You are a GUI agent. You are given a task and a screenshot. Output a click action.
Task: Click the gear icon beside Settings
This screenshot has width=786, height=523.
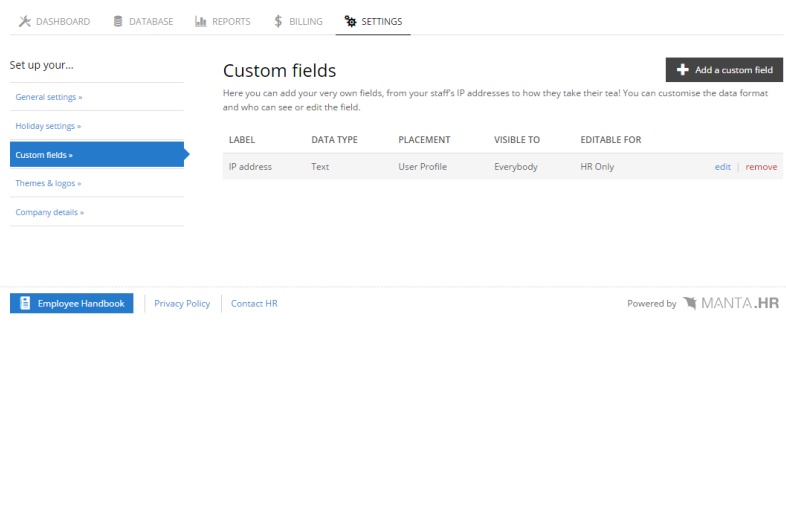(350, 21)
